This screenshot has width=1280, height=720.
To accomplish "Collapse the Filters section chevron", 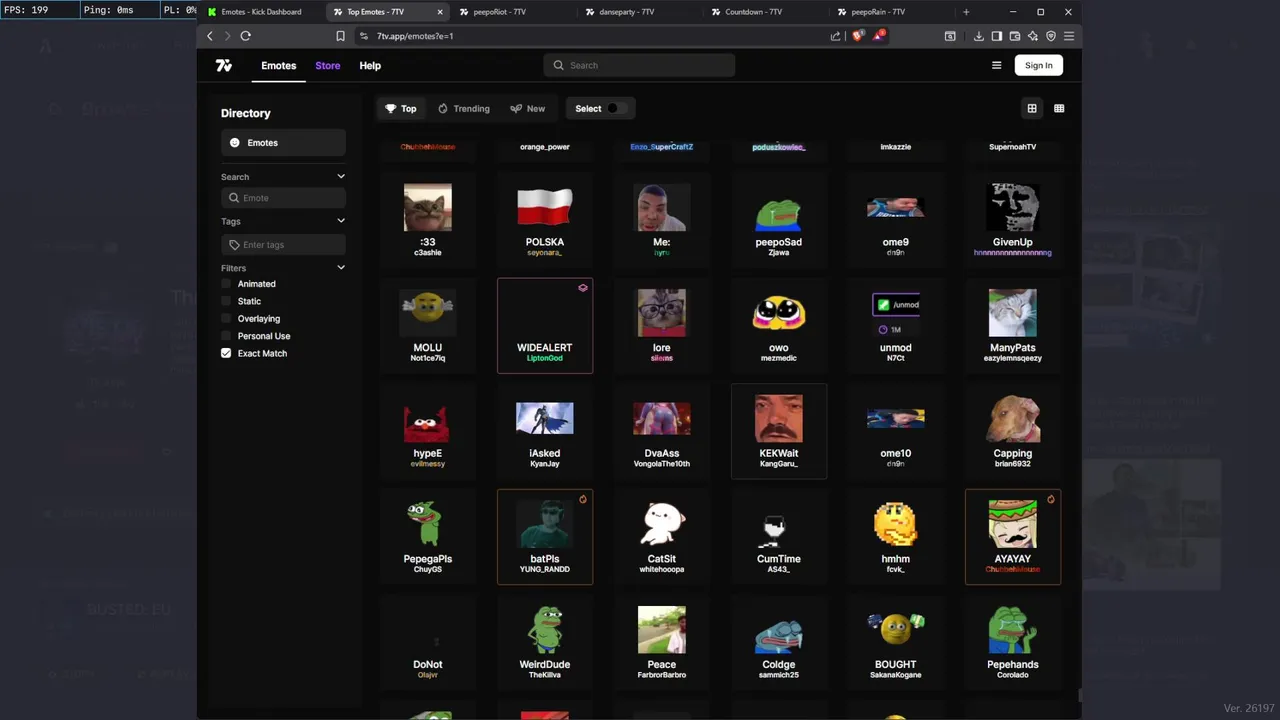I will (x=341, y=268).
